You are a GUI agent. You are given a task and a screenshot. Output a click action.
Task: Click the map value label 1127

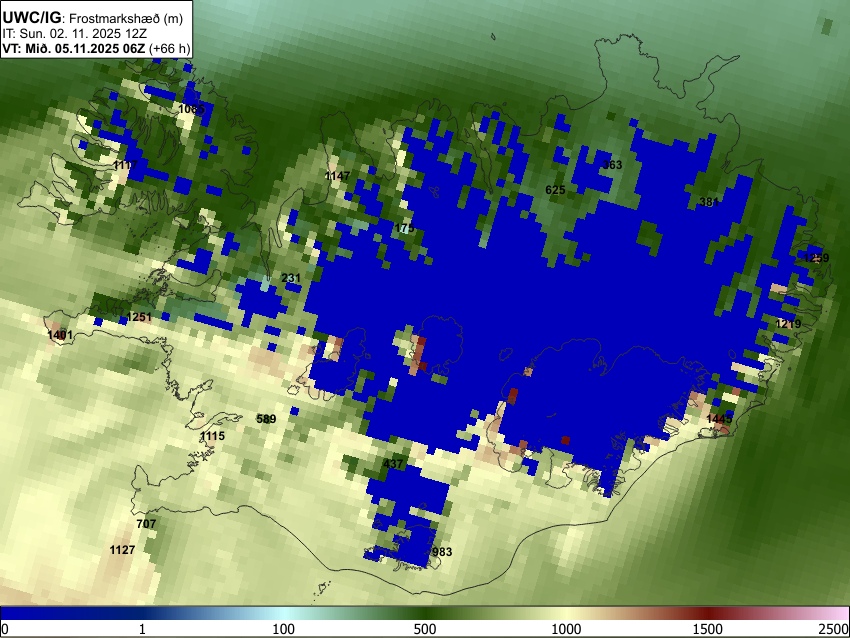(x=122, y=550)
